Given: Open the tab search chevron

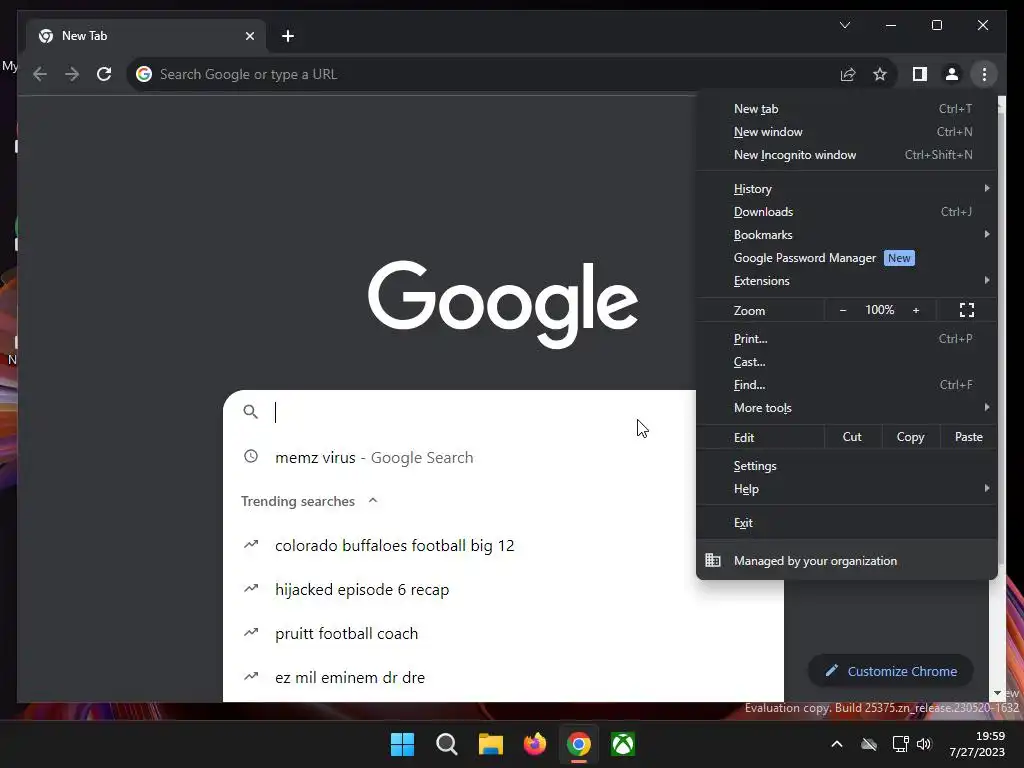Looking at the screenshot, I should [x=844, y=25].
